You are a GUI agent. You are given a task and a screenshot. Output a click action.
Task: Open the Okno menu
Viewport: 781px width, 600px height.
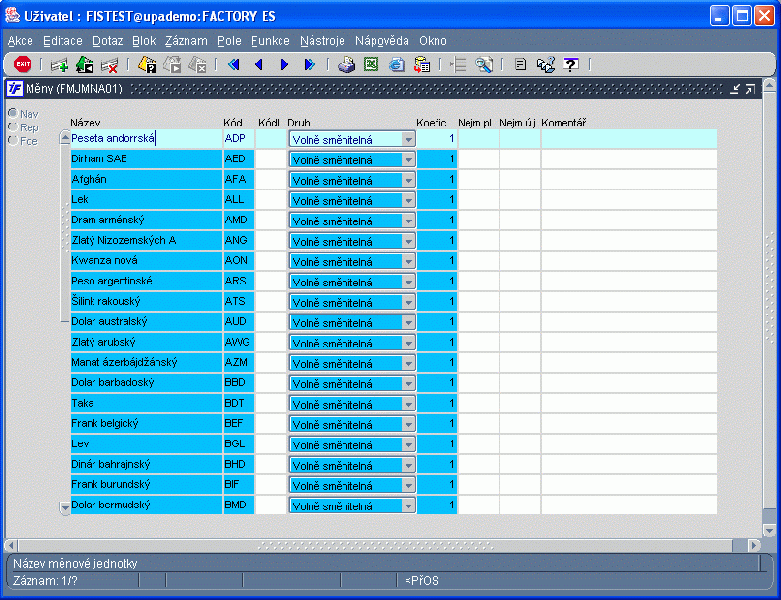click(433, 41)
